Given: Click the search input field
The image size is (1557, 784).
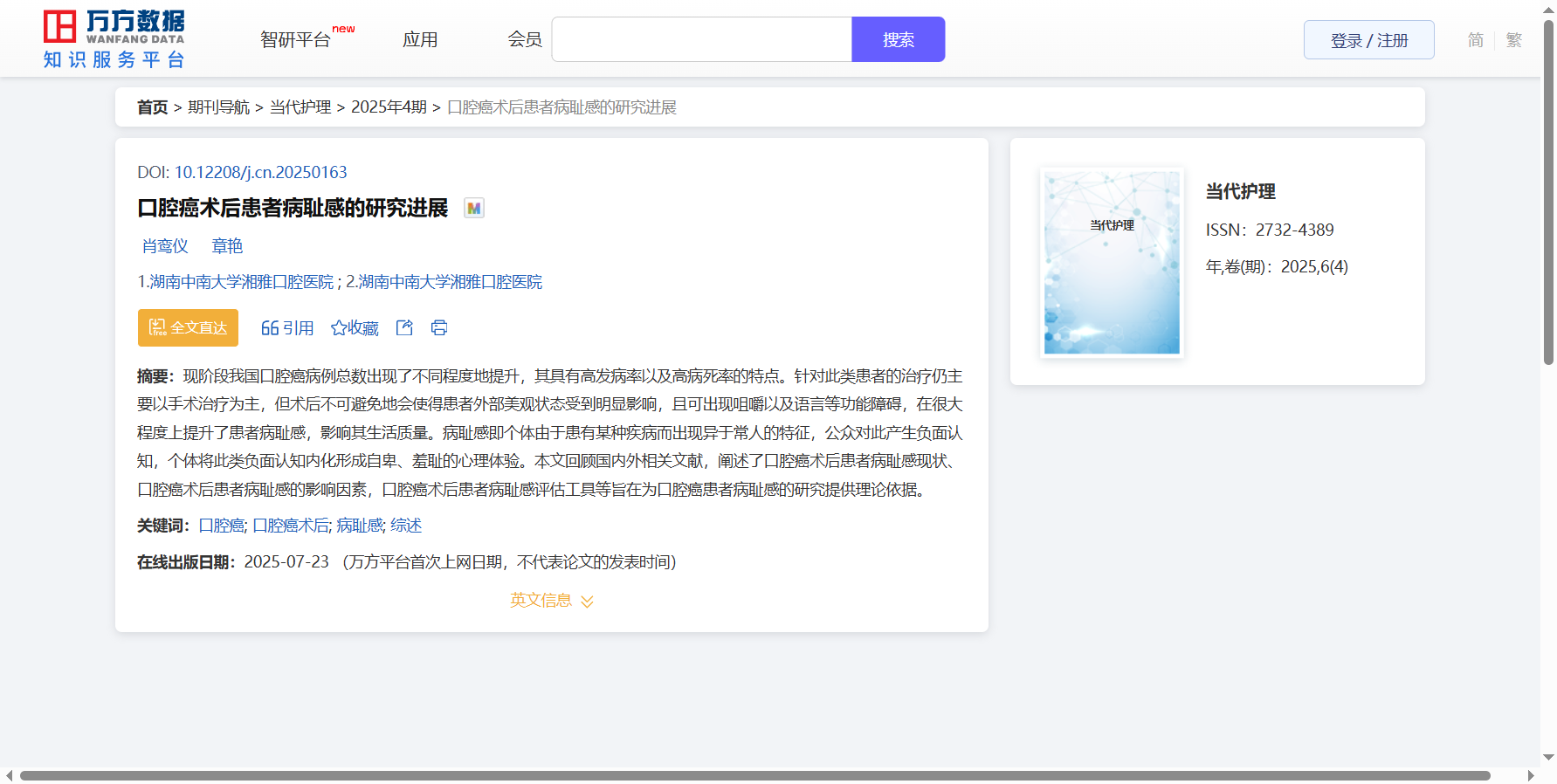Looking at the screenshot, I should coord(701,40).
